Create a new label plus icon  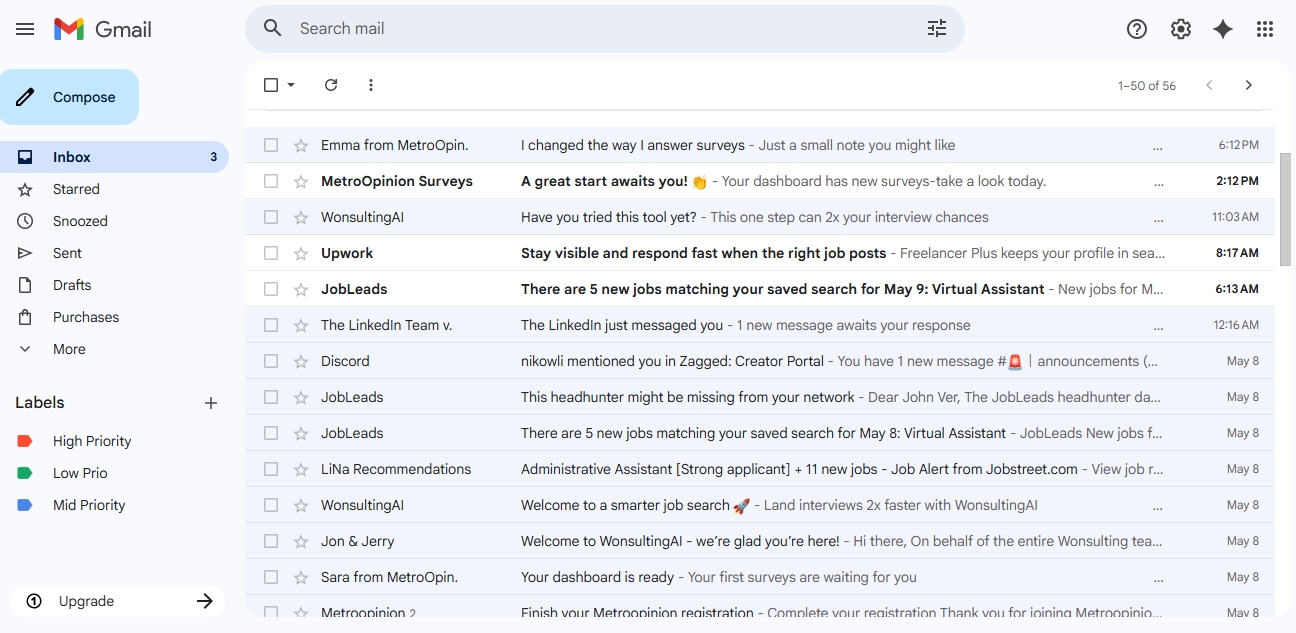[x=211, y=403]
